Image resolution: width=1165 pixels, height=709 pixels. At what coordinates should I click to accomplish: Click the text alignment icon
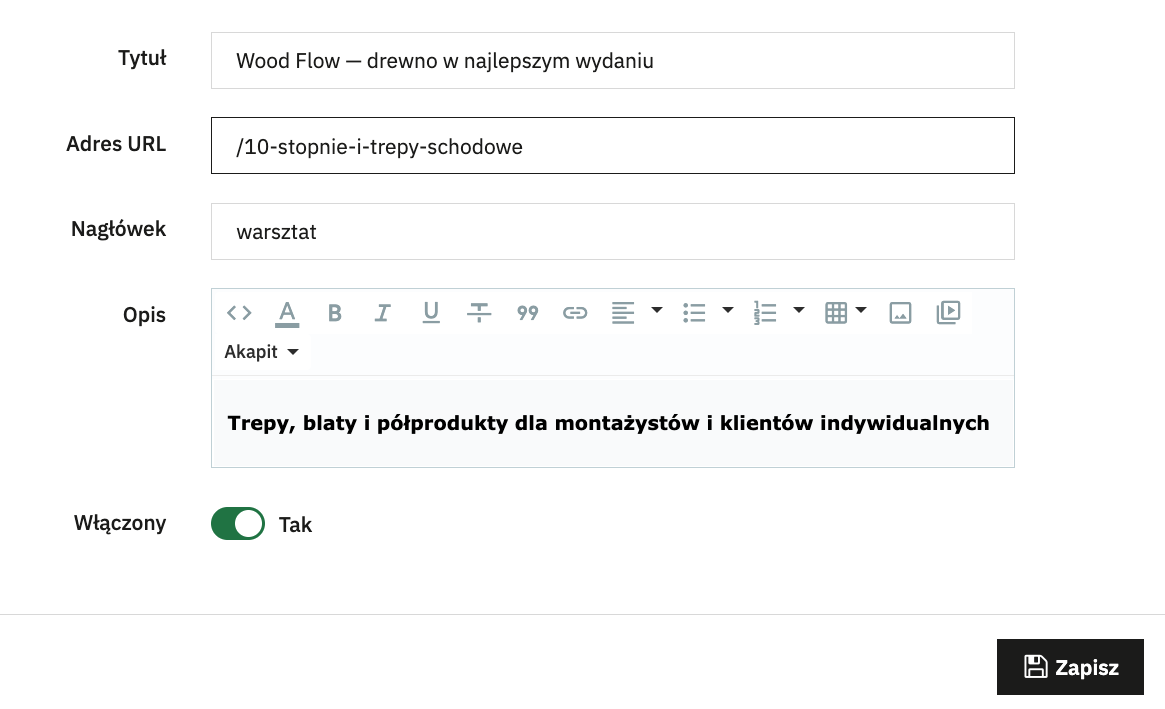point(623,313)
